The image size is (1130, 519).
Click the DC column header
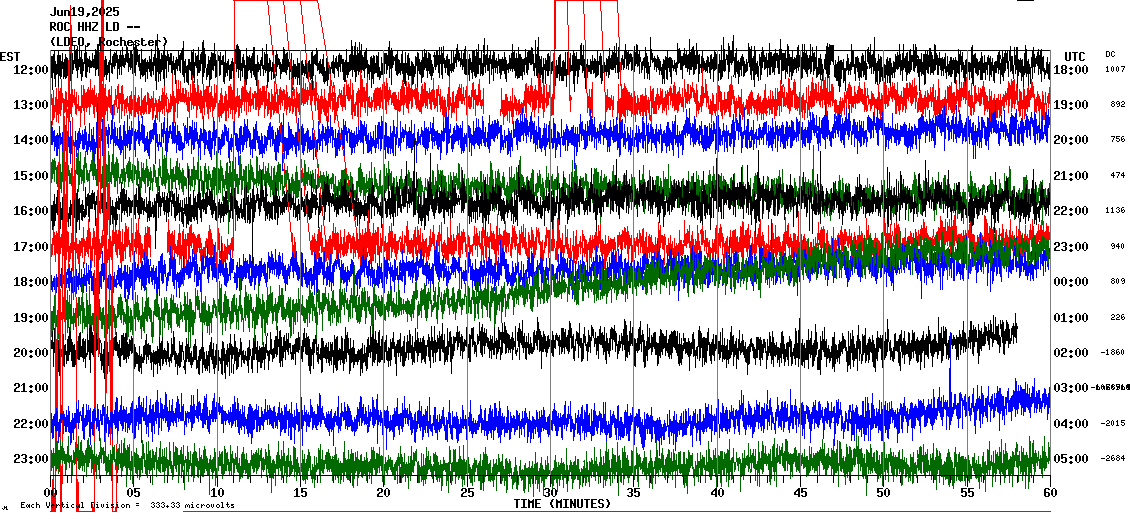(x=1110, y=54)
